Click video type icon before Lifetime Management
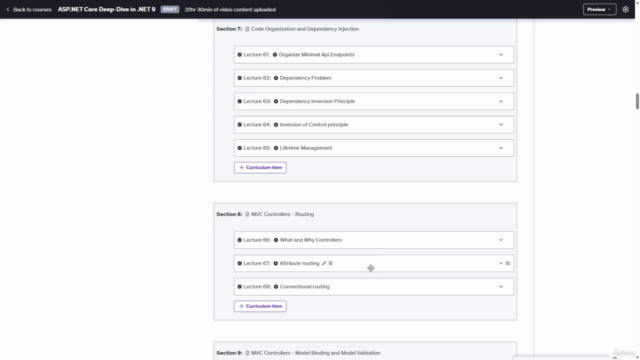This screenshot has height=360, width=640. coord(276,148)
